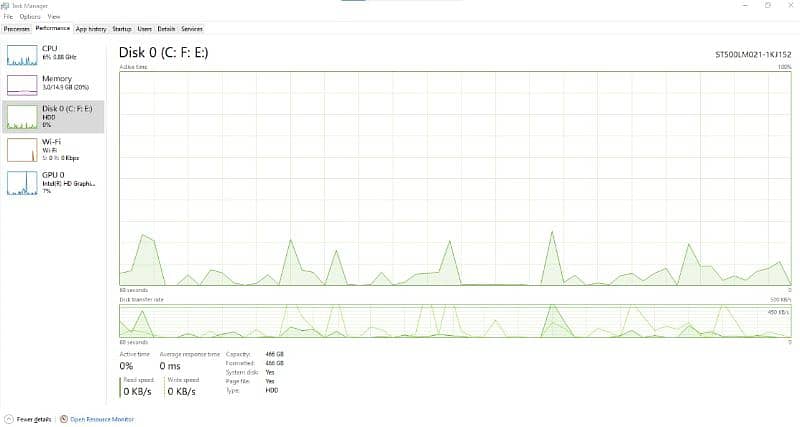Click the Formatted label
Image resolution: width=800 pixels, height=427 pixels.
[240, 363]
